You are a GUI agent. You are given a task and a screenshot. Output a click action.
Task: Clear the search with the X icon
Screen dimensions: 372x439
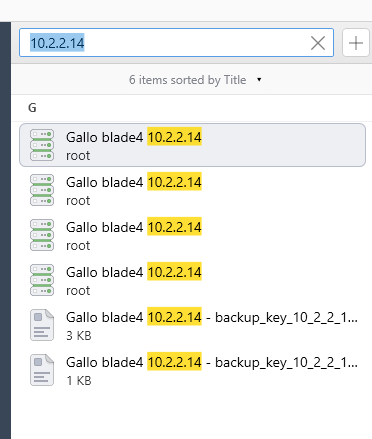[x=318, y=43]
